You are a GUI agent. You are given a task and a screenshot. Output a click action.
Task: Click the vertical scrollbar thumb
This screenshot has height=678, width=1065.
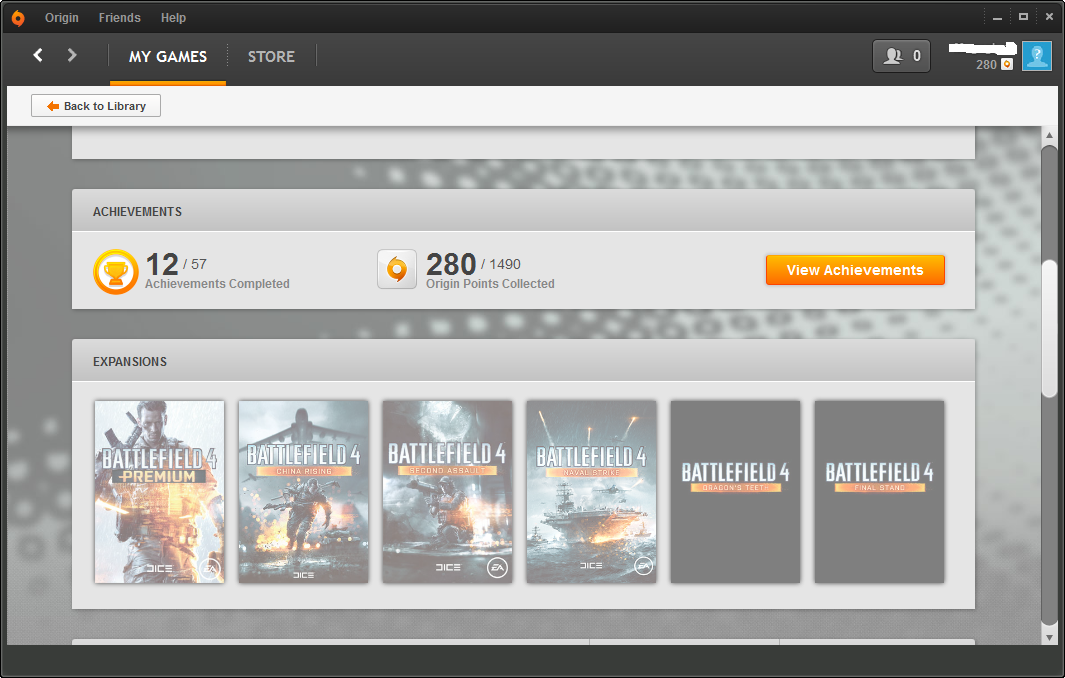[x=1049, y=329]
